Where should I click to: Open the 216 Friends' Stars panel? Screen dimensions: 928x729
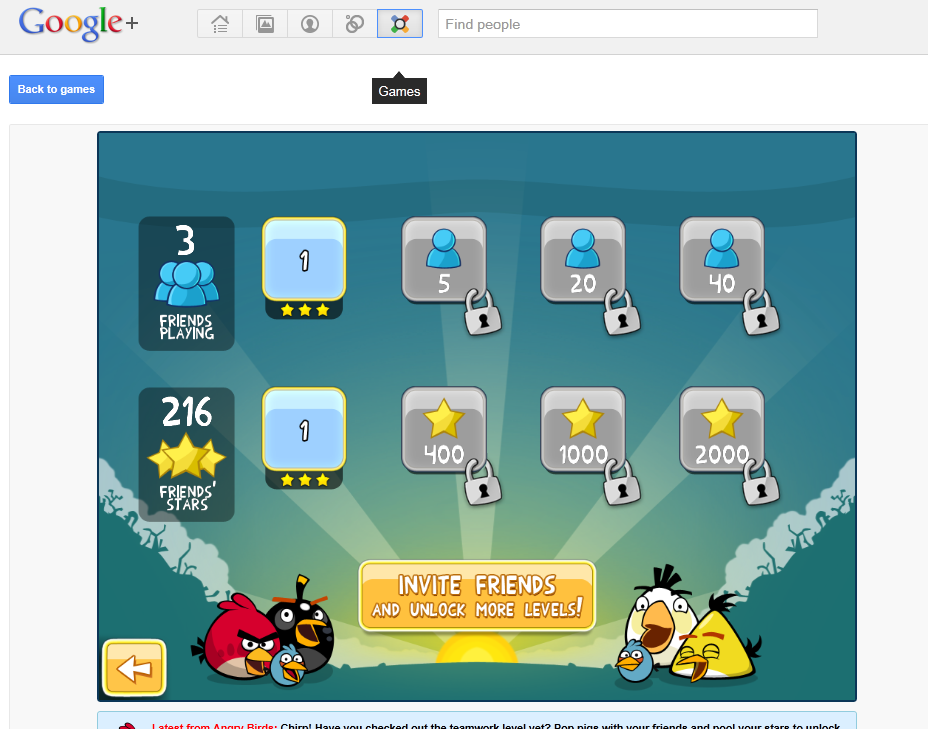point(186,454)
